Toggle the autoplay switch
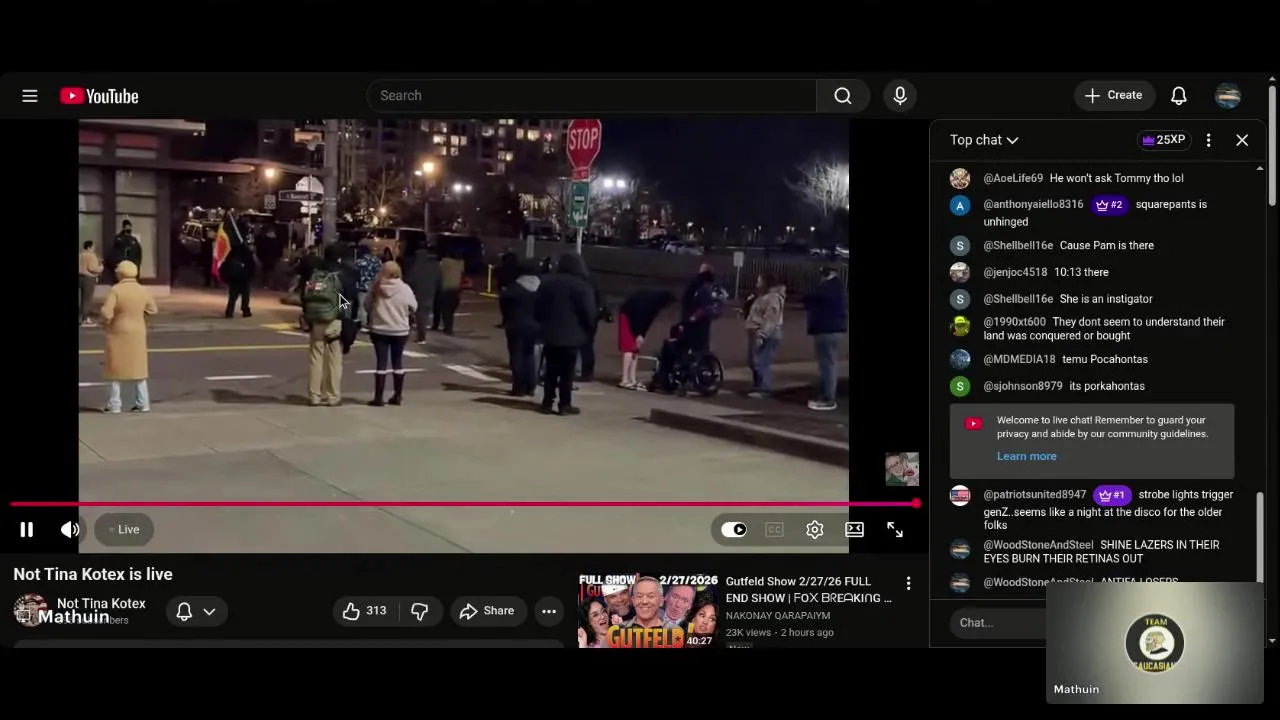The width and height of the screenshot is (1280, 720). pyautogui.click(x=734, y=530)
